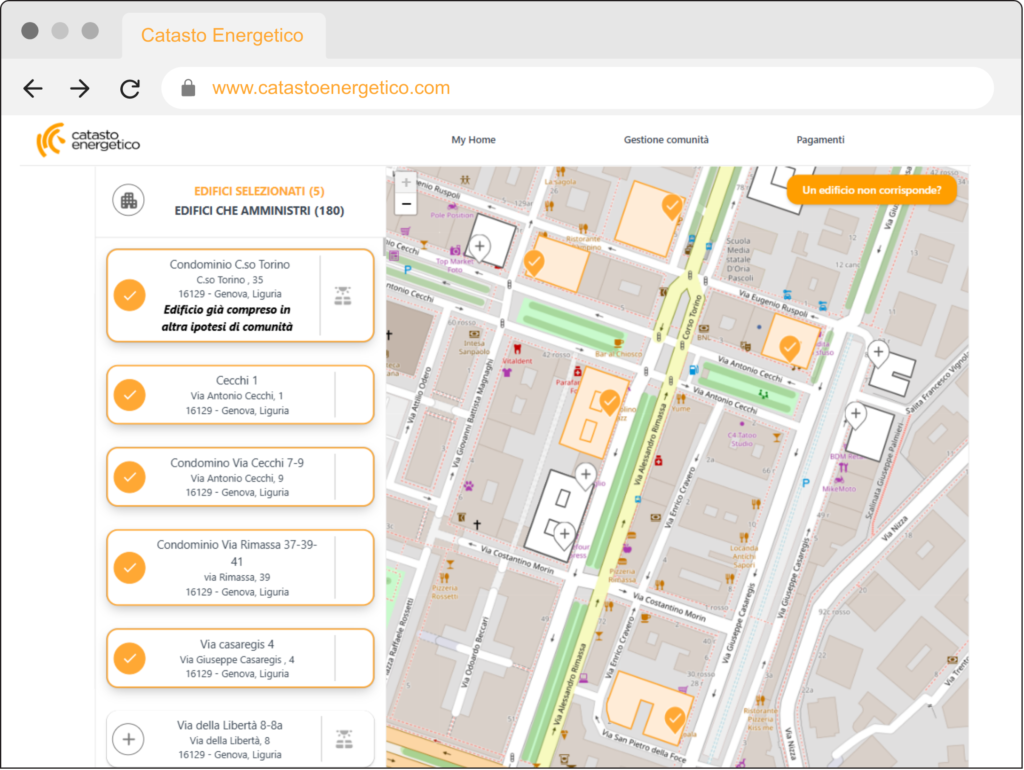Click the community icon on Condominio C.so Torino card
The width and height of the screenshot is (1024, 770).
point(344,295)
